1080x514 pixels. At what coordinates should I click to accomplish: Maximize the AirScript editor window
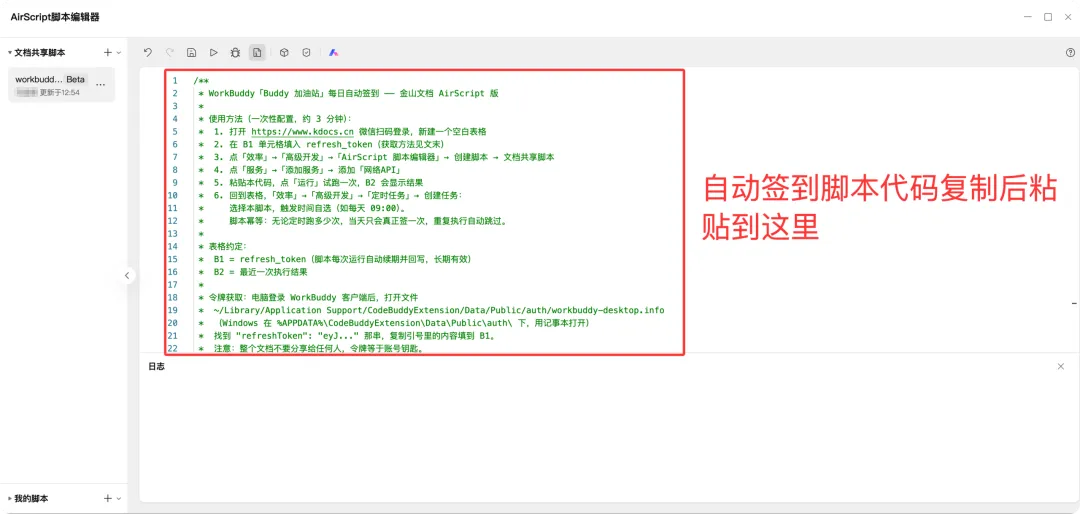coord(1048,17)
